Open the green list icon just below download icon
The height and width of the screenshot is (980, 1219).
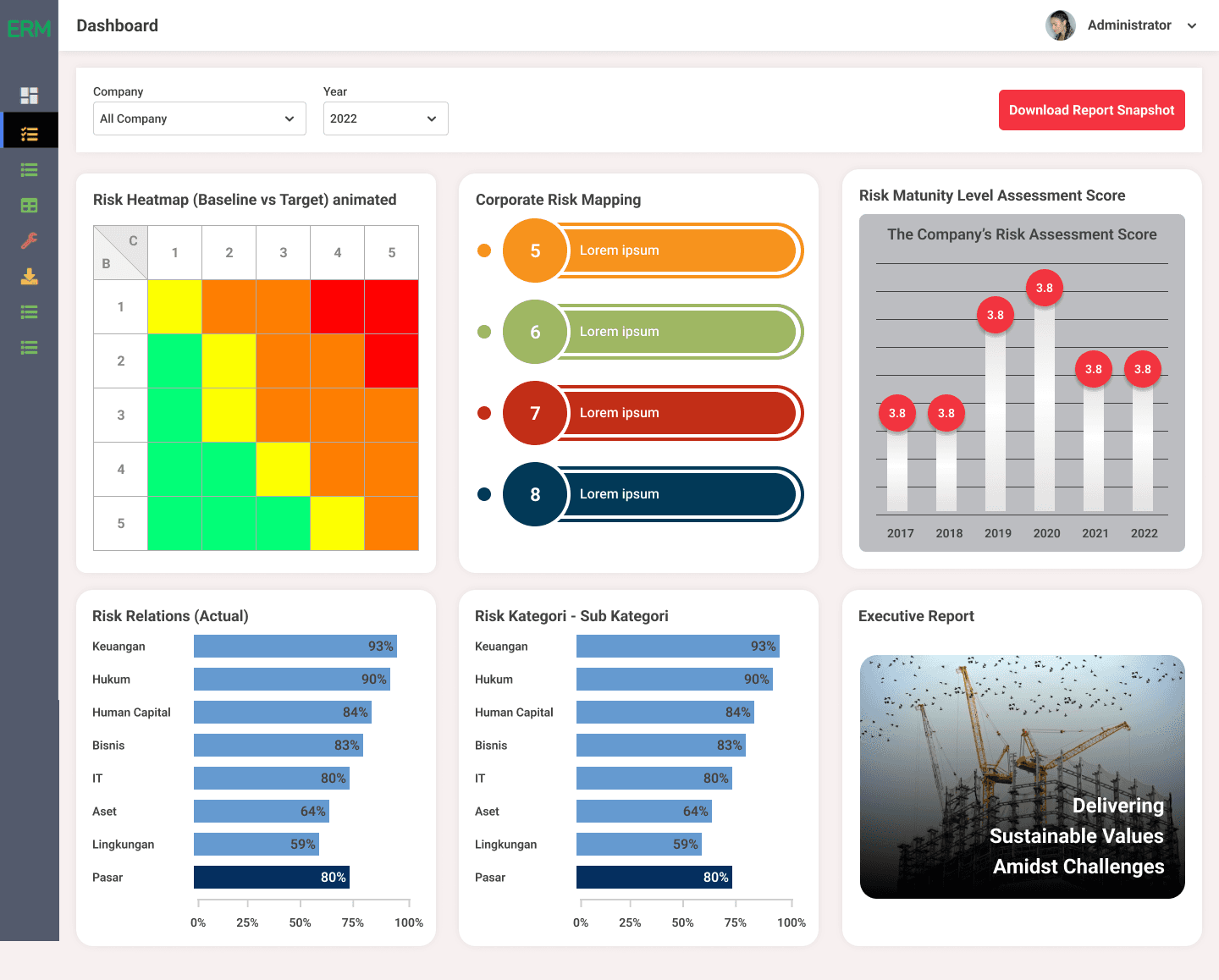(30, 312)
